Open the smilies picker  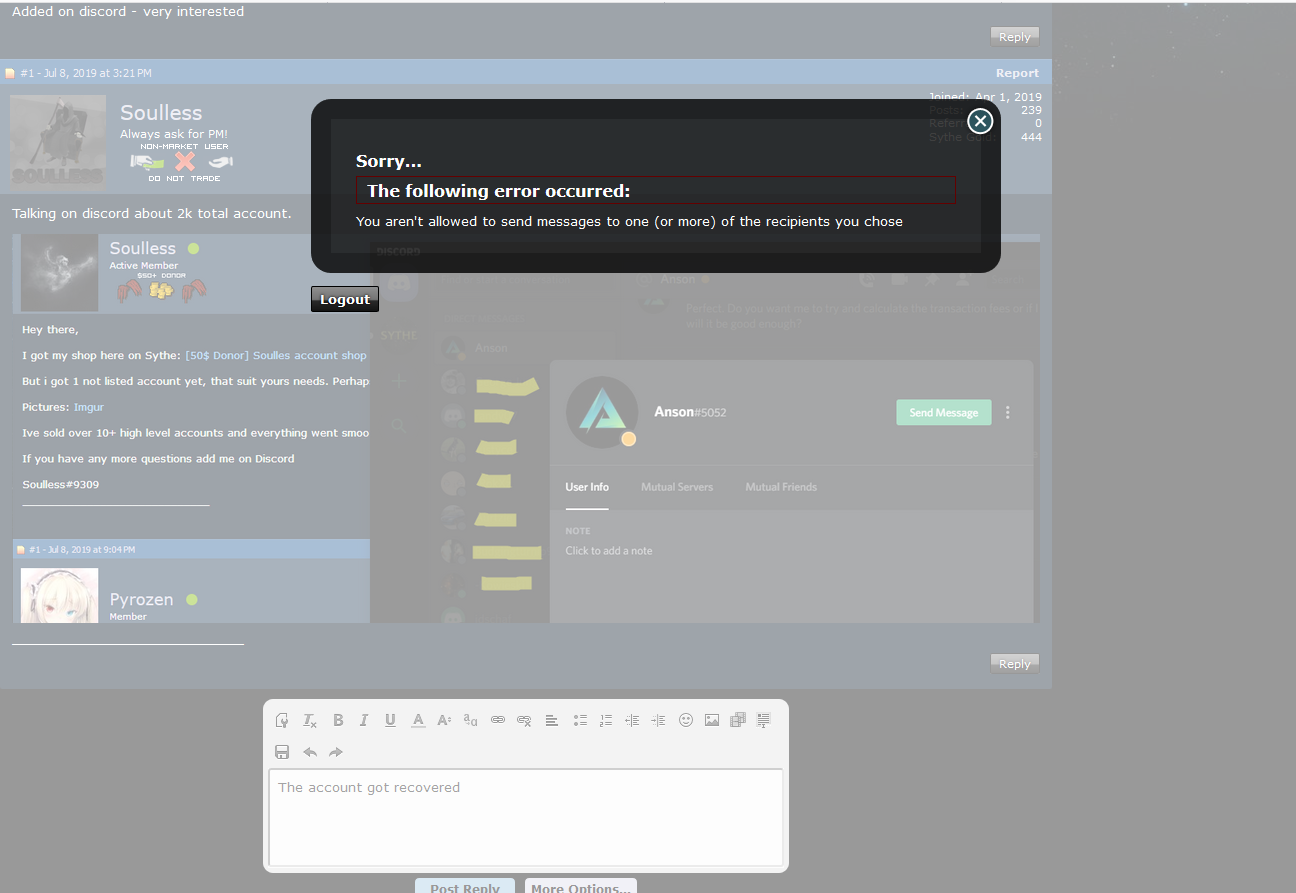coord(686,720)
